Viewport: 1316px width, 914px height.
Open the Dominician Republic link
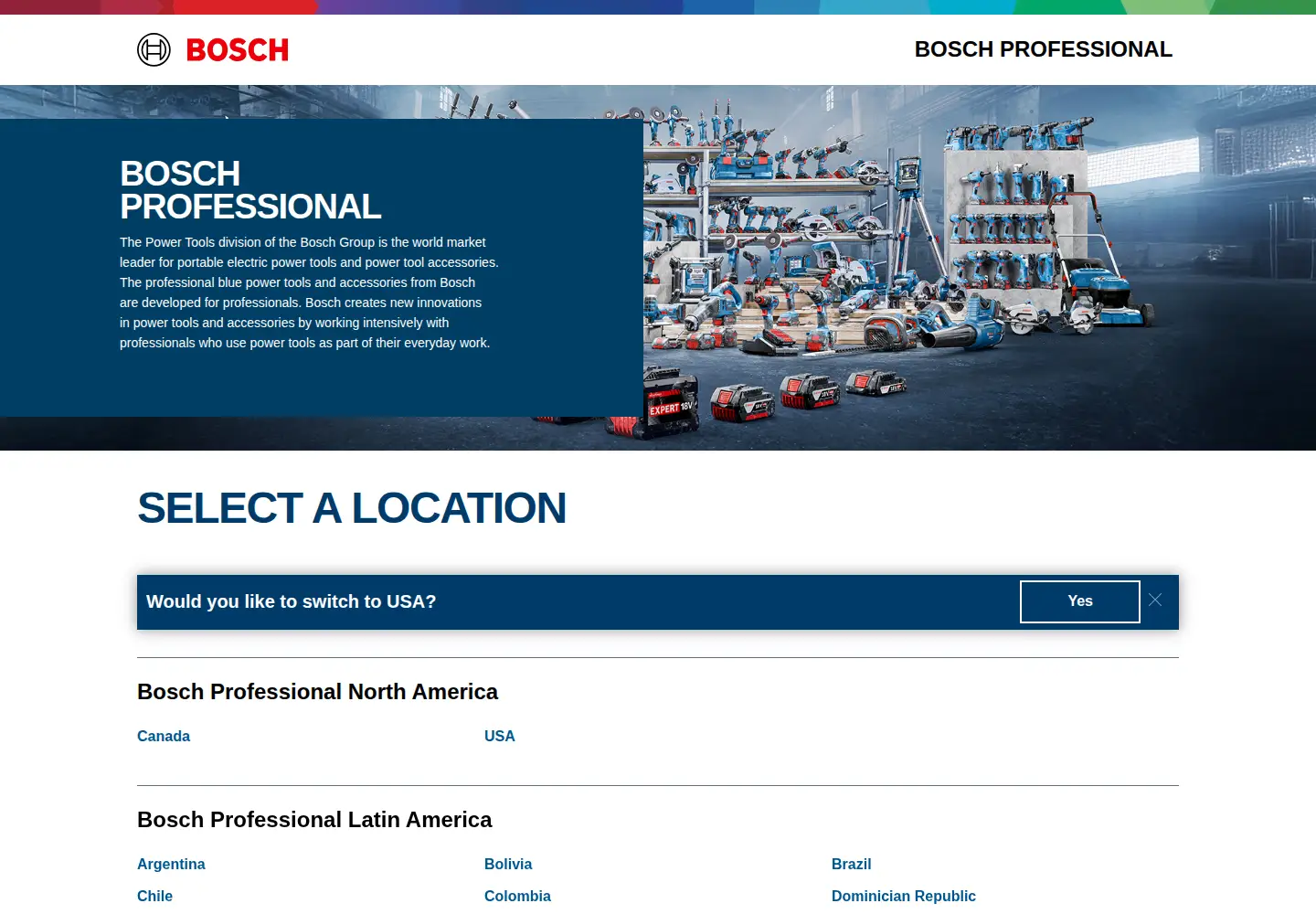point(904,897)
